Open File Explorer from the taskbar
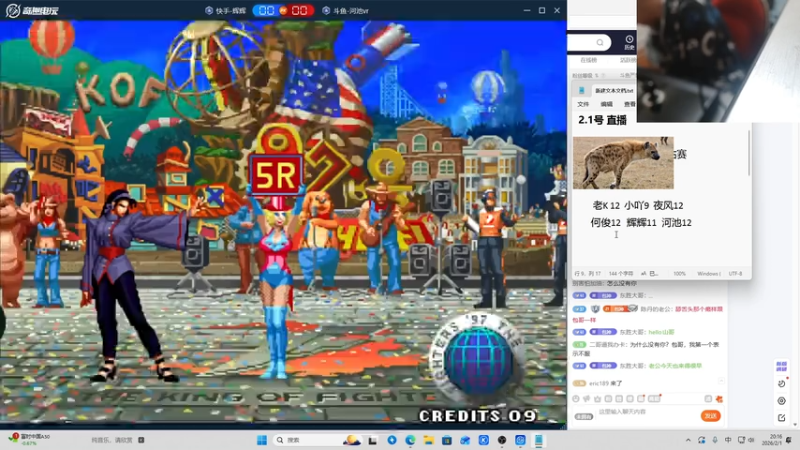Screen dimensions: 800x450 (x=428, y=440)
